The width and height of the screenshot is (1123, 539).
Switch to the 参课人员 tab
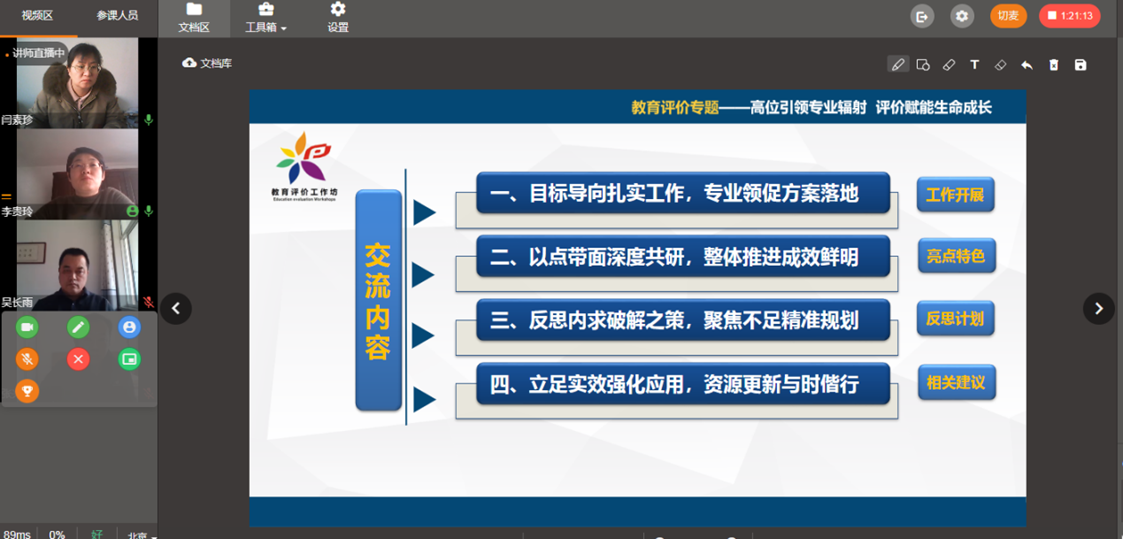[117, 16]
